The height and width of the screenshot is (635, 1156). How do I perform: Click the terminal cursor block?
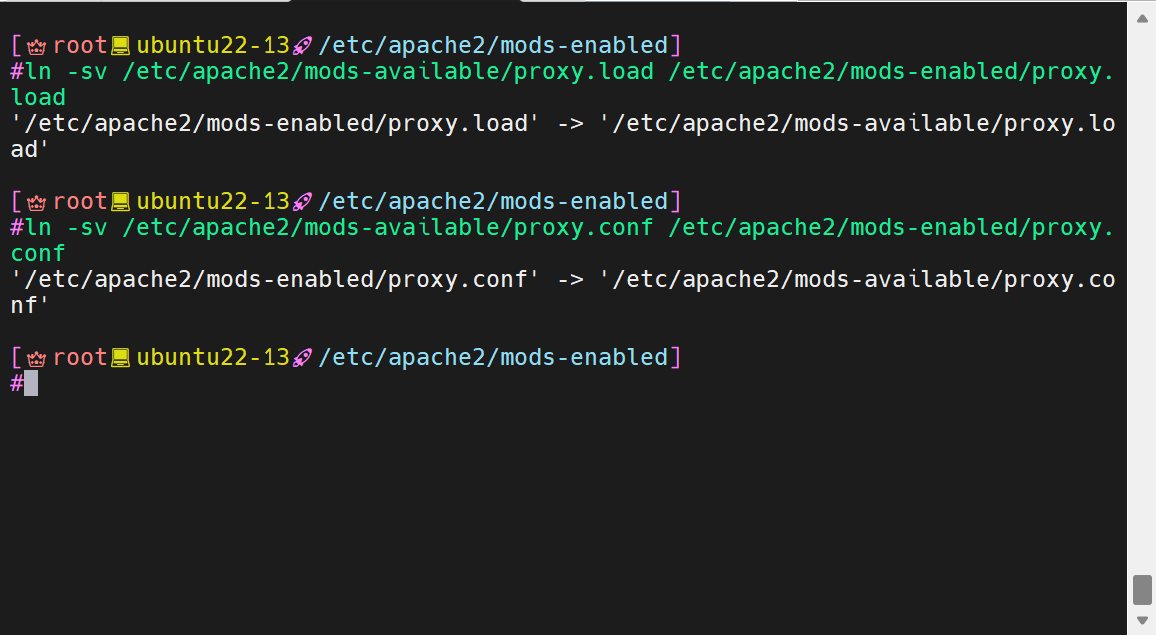pos(31,384)
